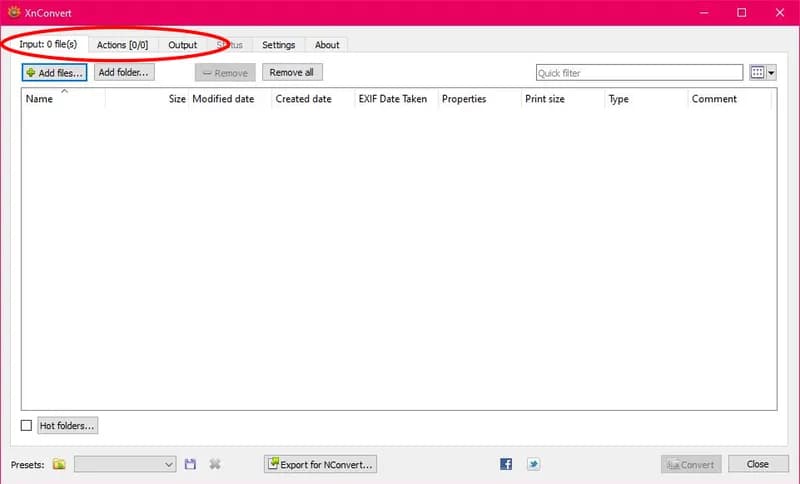This screenshot has width=800, height=484.
Task: Show the About tab
Action: pos(327,45)
